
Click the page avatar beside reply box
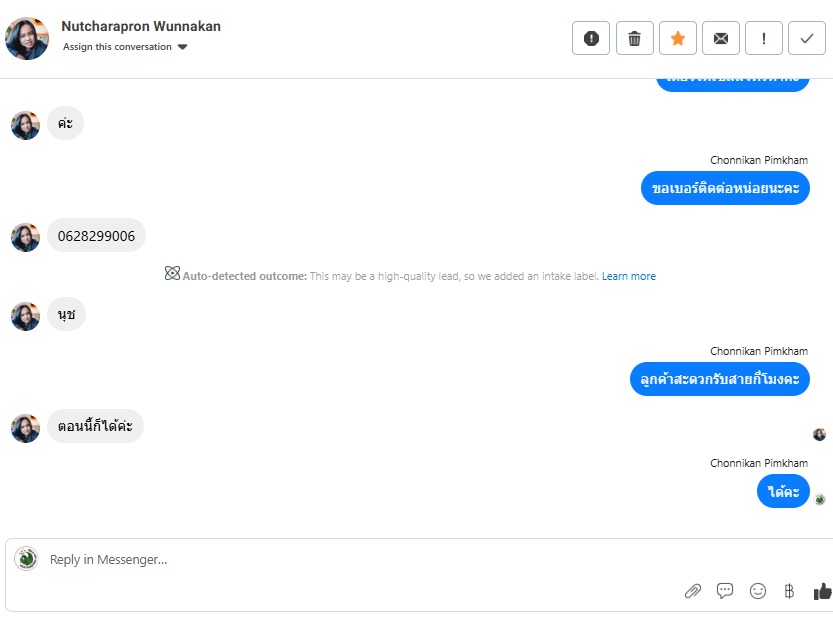[26, 559]
